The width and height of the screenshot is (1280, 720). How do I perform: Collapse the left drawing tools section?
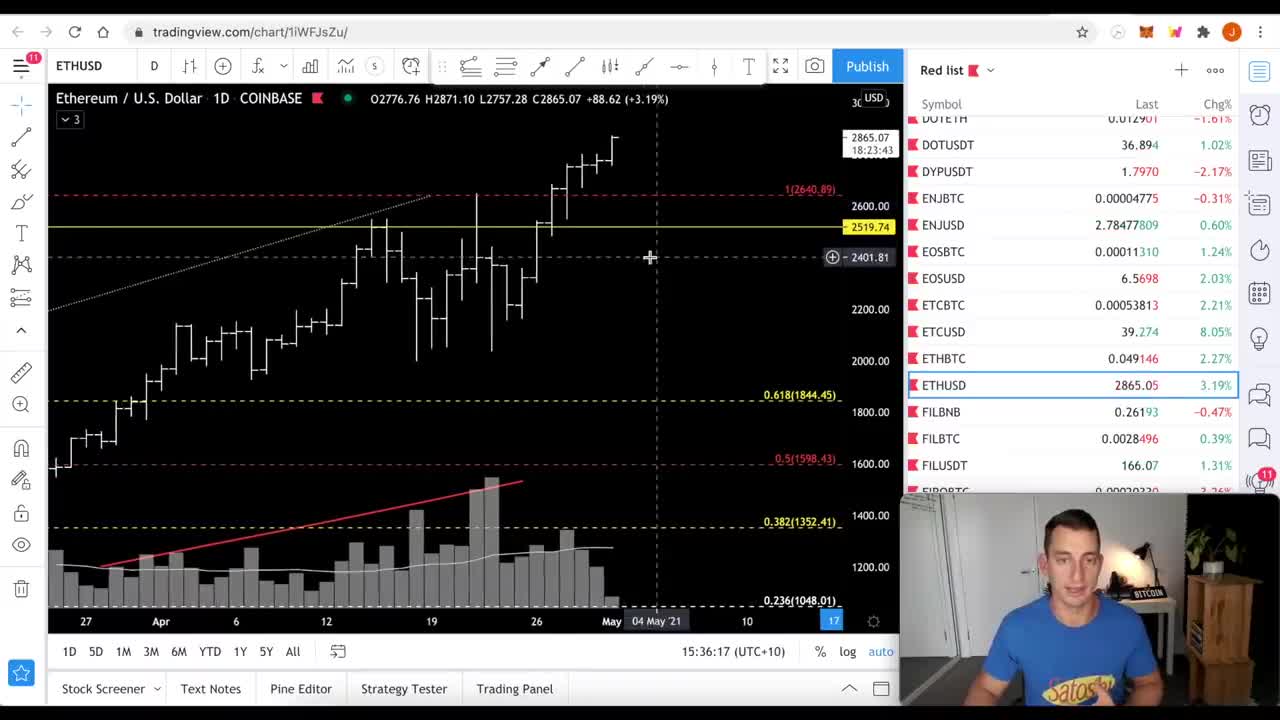pyautogui.click(x=21, y=330)
